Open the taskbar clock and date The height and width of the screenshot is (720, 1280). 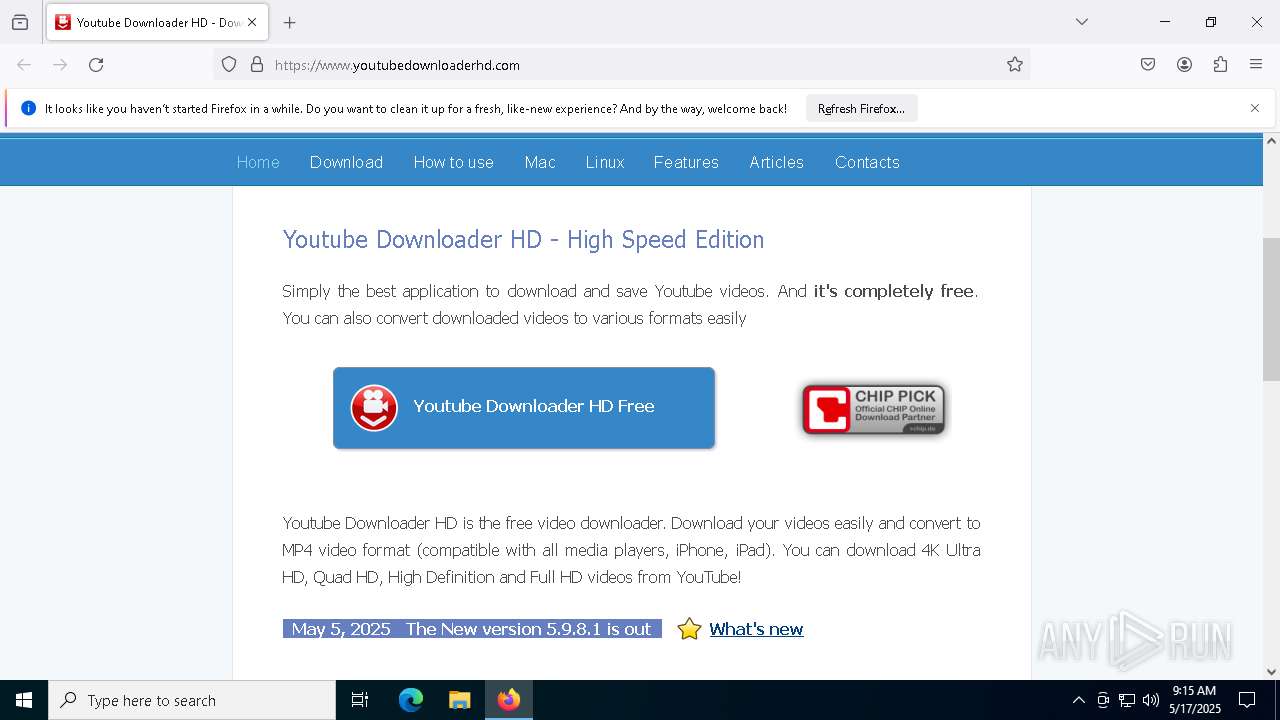1195,700
